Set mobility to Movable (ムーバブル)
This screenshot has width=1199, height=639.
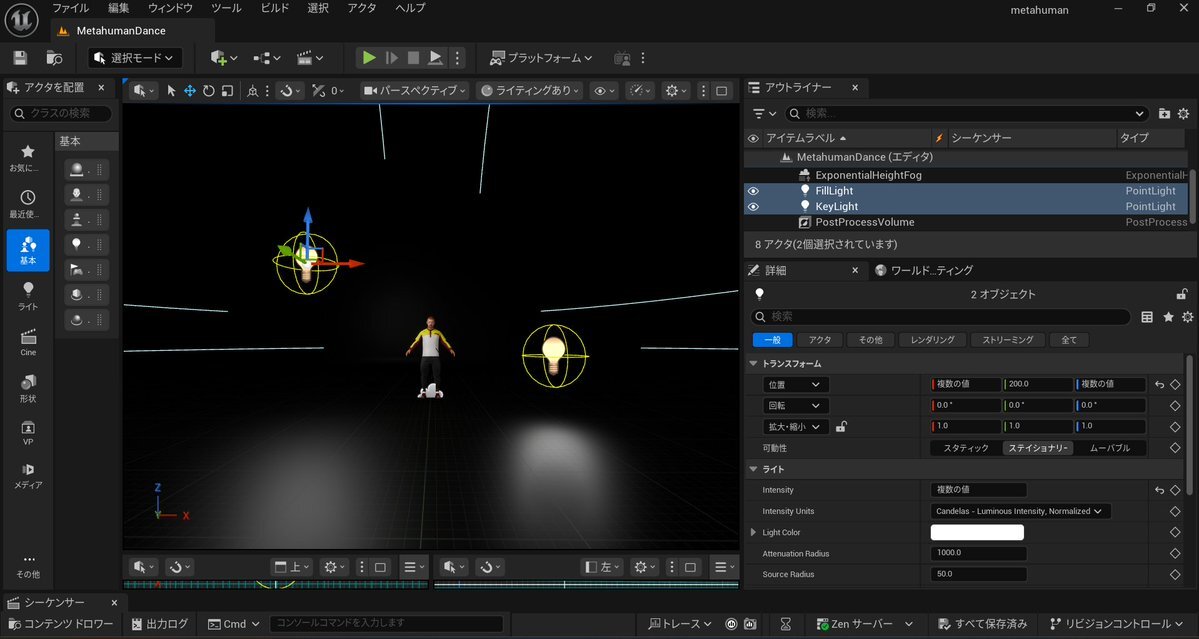pyautogui.click(x=1110, y=448)
